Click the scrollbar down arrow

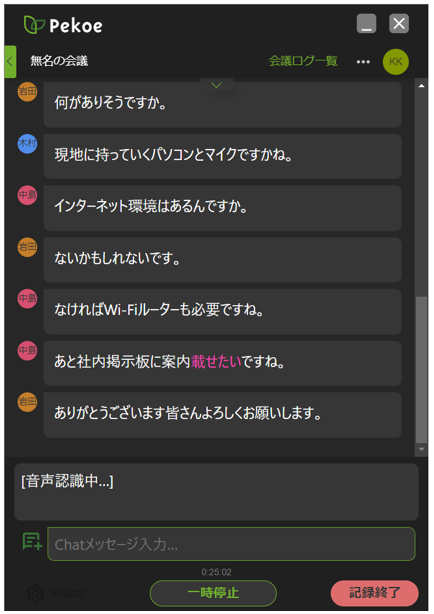coord(421,449)
